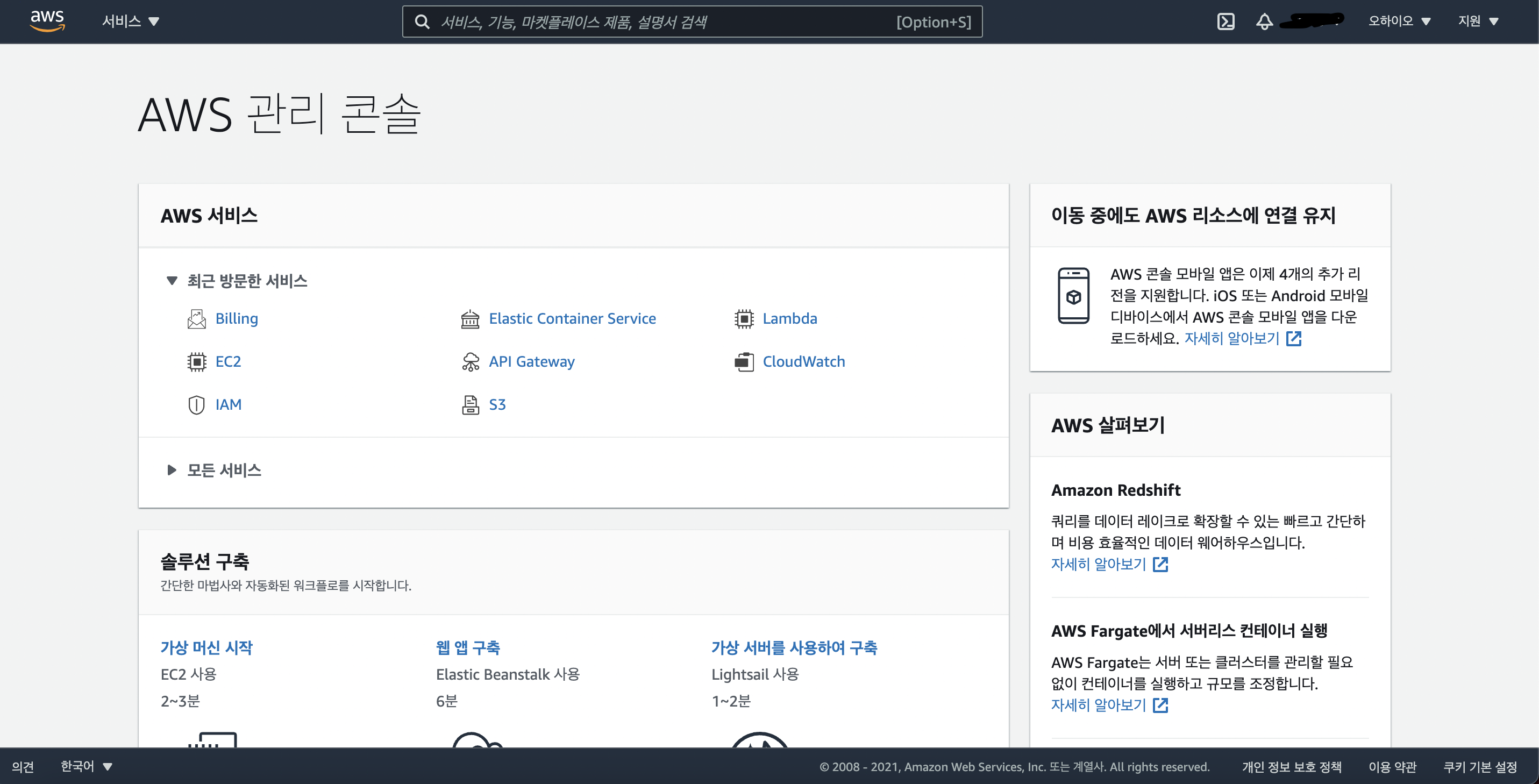The height and width of the screenshot is (784, 1539).
Task: Click the IAM shield icon
Action: point(197,405)
